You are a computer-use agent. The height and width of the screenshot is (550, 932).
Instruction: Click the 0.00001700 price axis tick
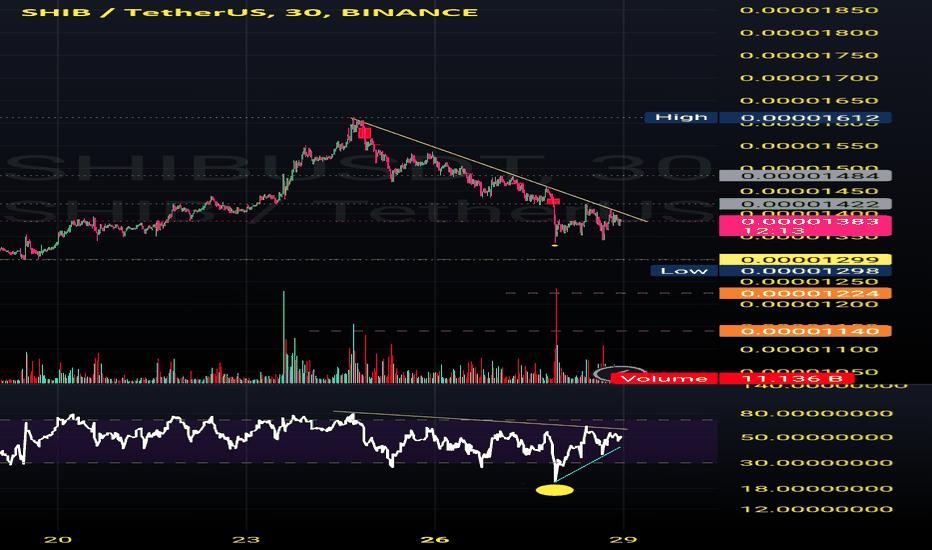pyautogui.click(x=809, y=78)
